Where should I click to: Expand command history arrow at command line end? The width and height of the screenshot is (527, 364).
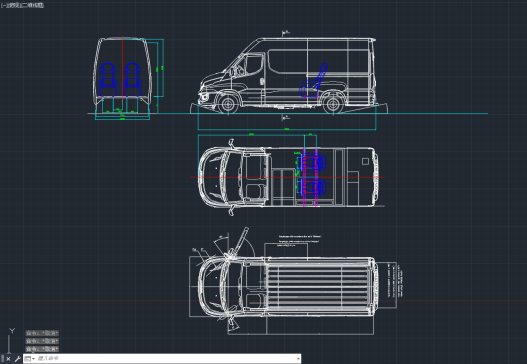click(x=298, y=359)
